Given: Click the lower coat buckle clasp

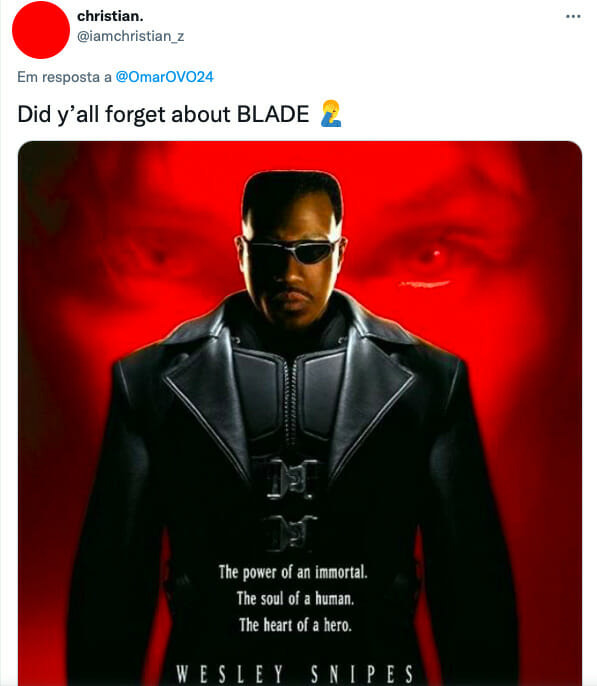Looking at the screenshot, I should pos(290,533).
